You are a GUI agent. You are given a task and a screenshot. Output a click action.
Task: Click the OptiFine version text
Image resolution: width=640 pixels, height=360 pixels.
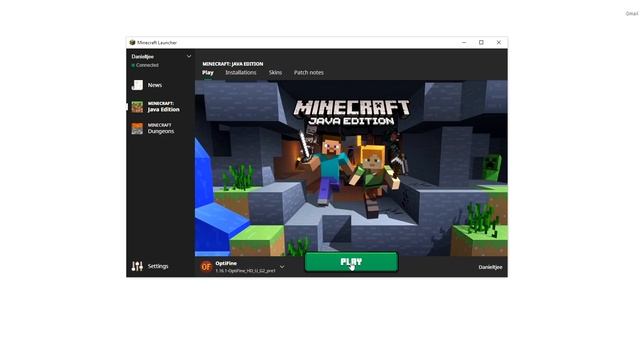[245, 271]
